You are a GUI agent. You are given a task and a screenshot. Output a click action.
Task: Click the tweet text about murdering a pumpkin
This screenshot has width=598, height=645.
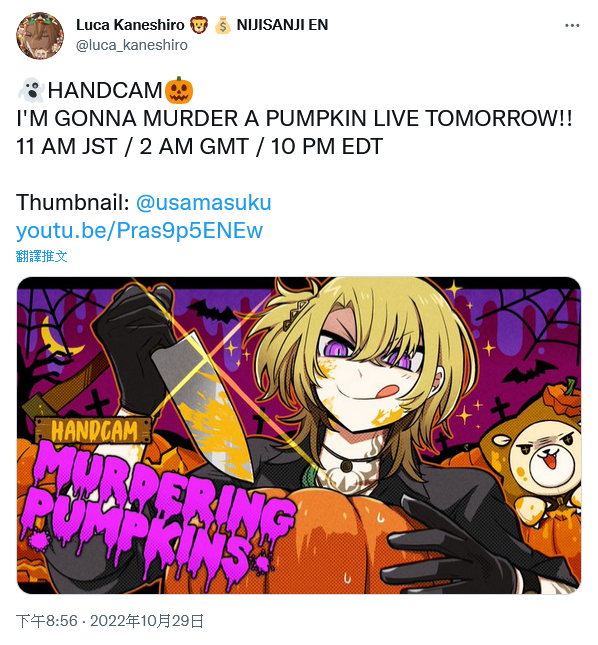(x=294, y=118)
